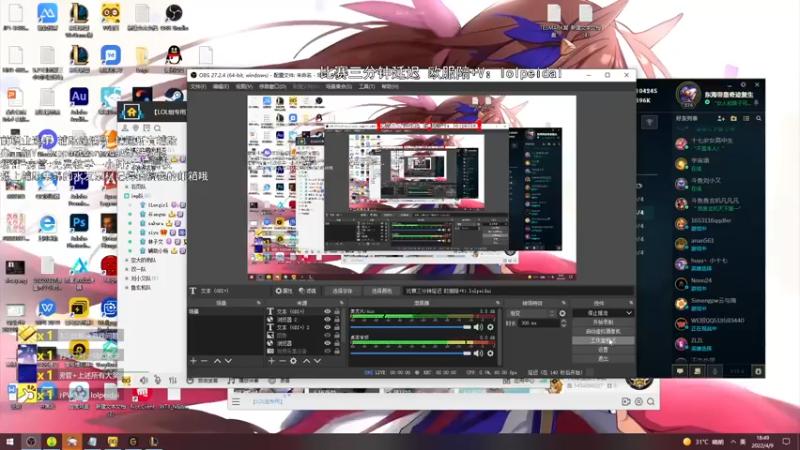Viewport: 800px width, 450px height.
Task: Open transition properties gear next to 渐变
Action: pos(562,313)
